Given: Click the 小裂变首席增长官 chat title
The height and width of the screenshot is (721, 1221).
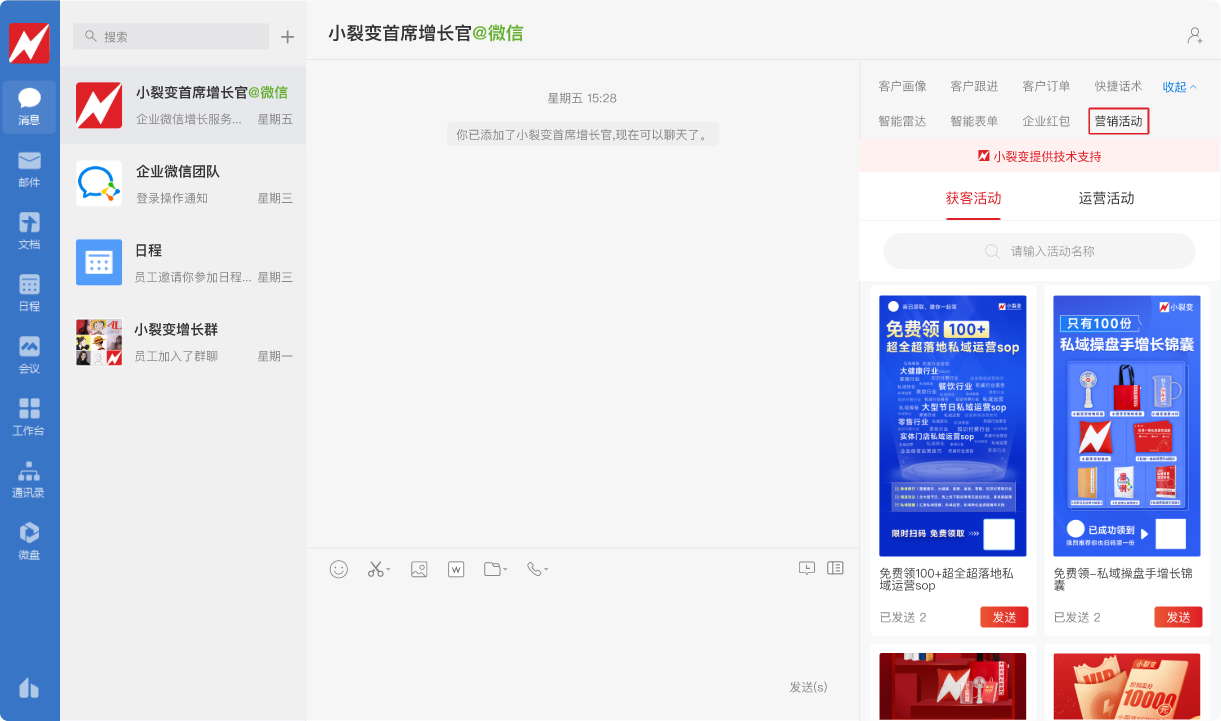Looking at the screenshot, I should pyautogui.click(x=425, y=33).
